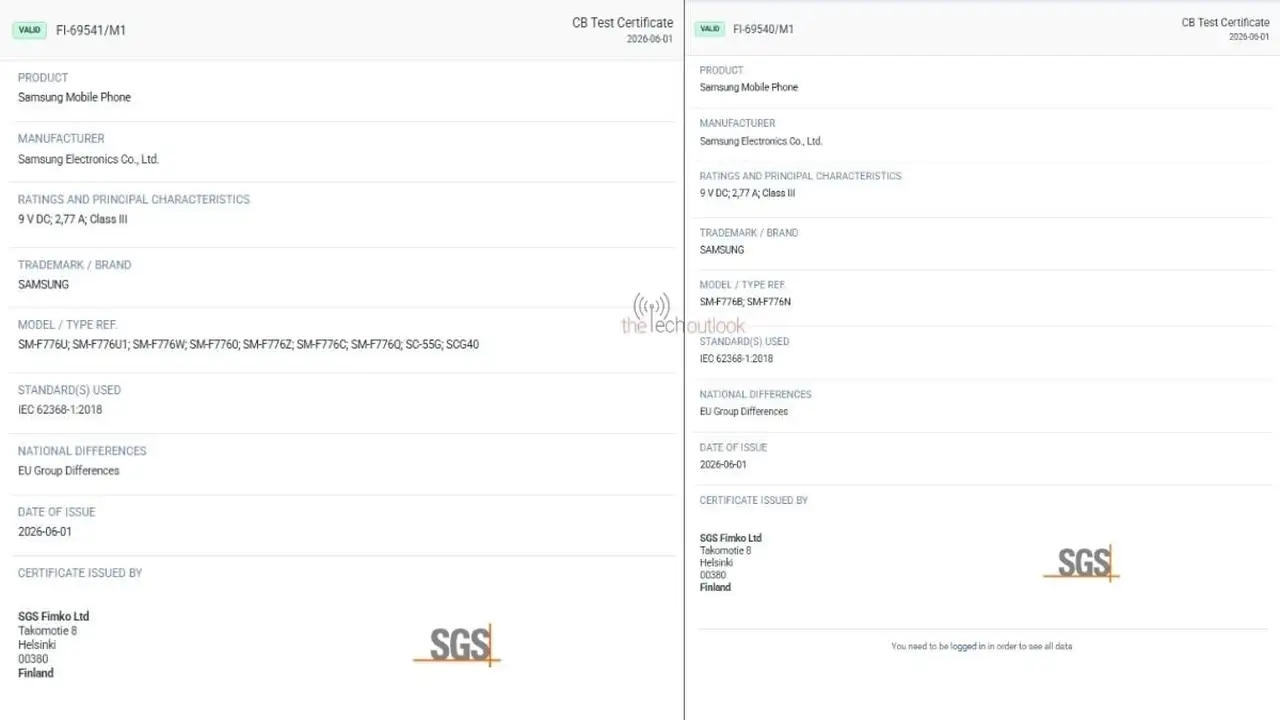Click the MANUFACTURER label in the FI-69540/M1 certificate
Screen dimensions: 1280x720
[x=737, y=123]
